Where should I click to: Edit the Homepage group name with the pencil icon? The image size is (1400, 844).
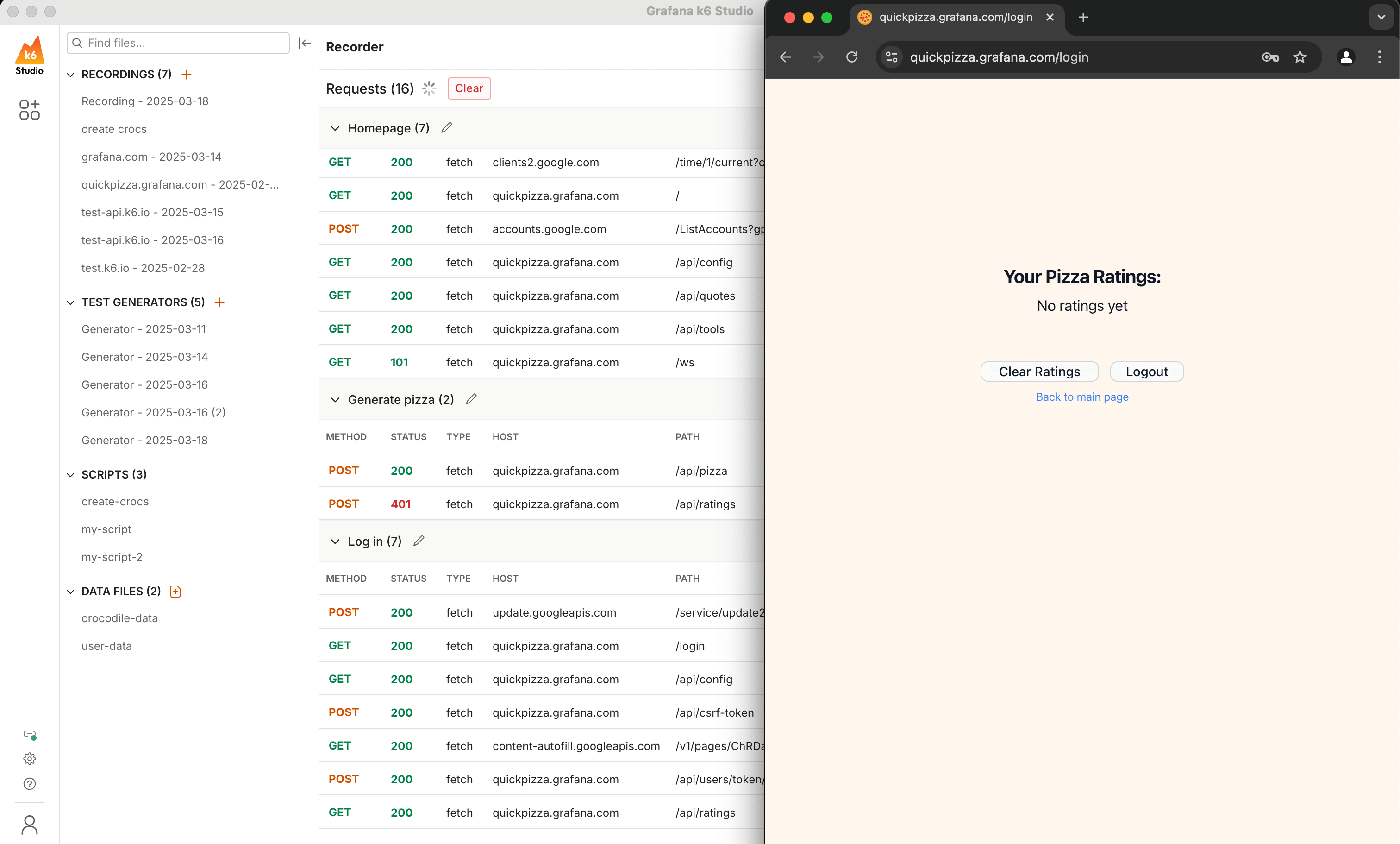click(447, 128)
